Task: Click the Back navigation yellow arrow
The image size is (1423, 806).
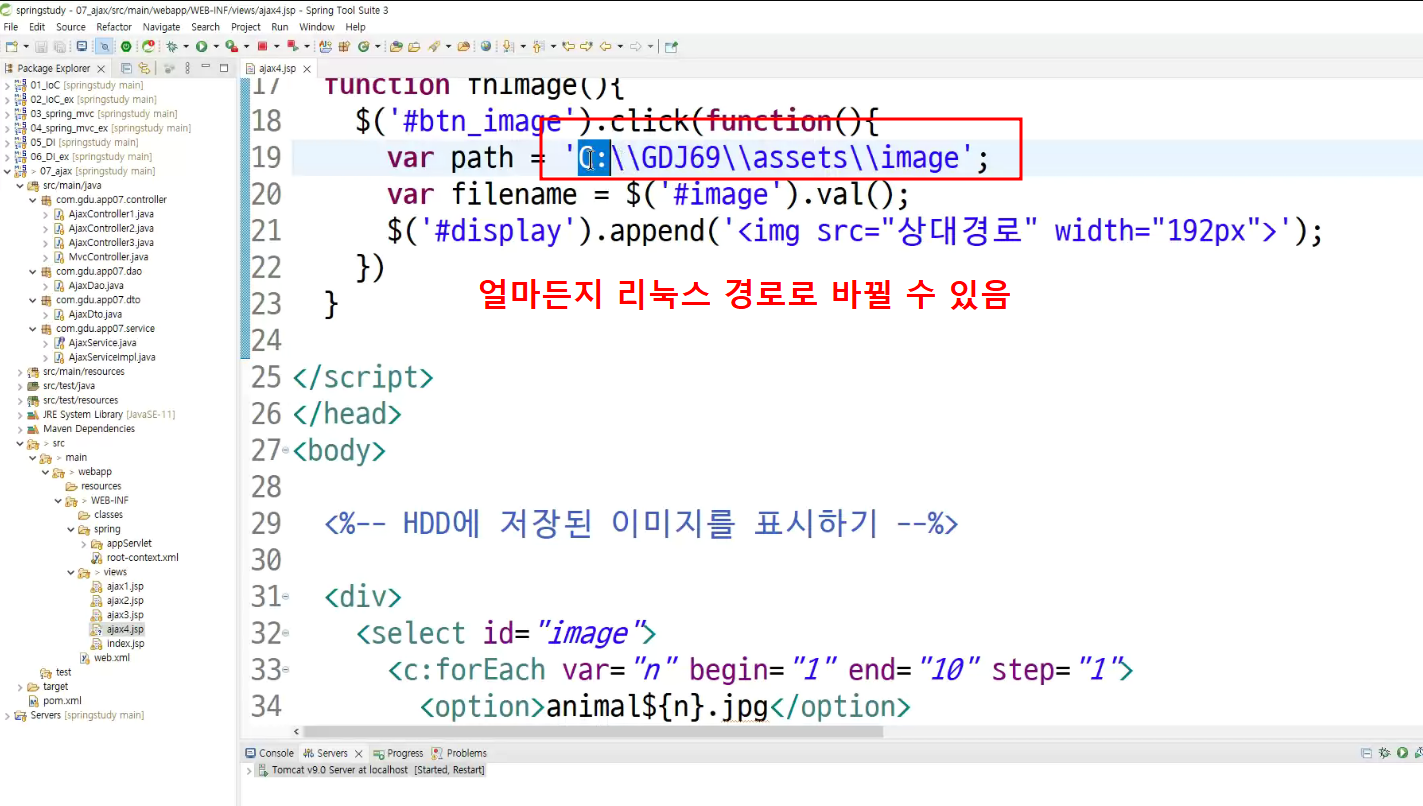Action: click(606, 46)
